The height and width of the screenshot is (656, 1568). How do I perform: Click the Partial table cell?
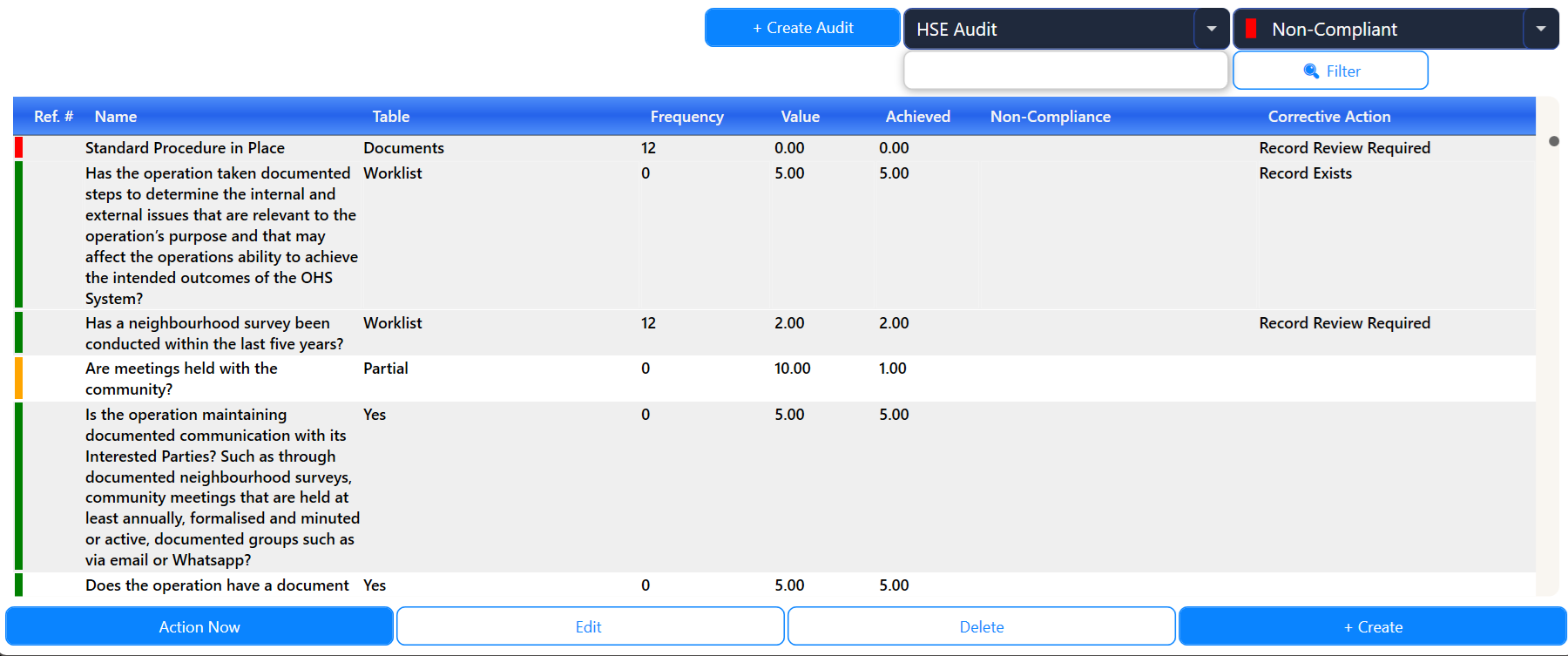[x=386, y=369]
